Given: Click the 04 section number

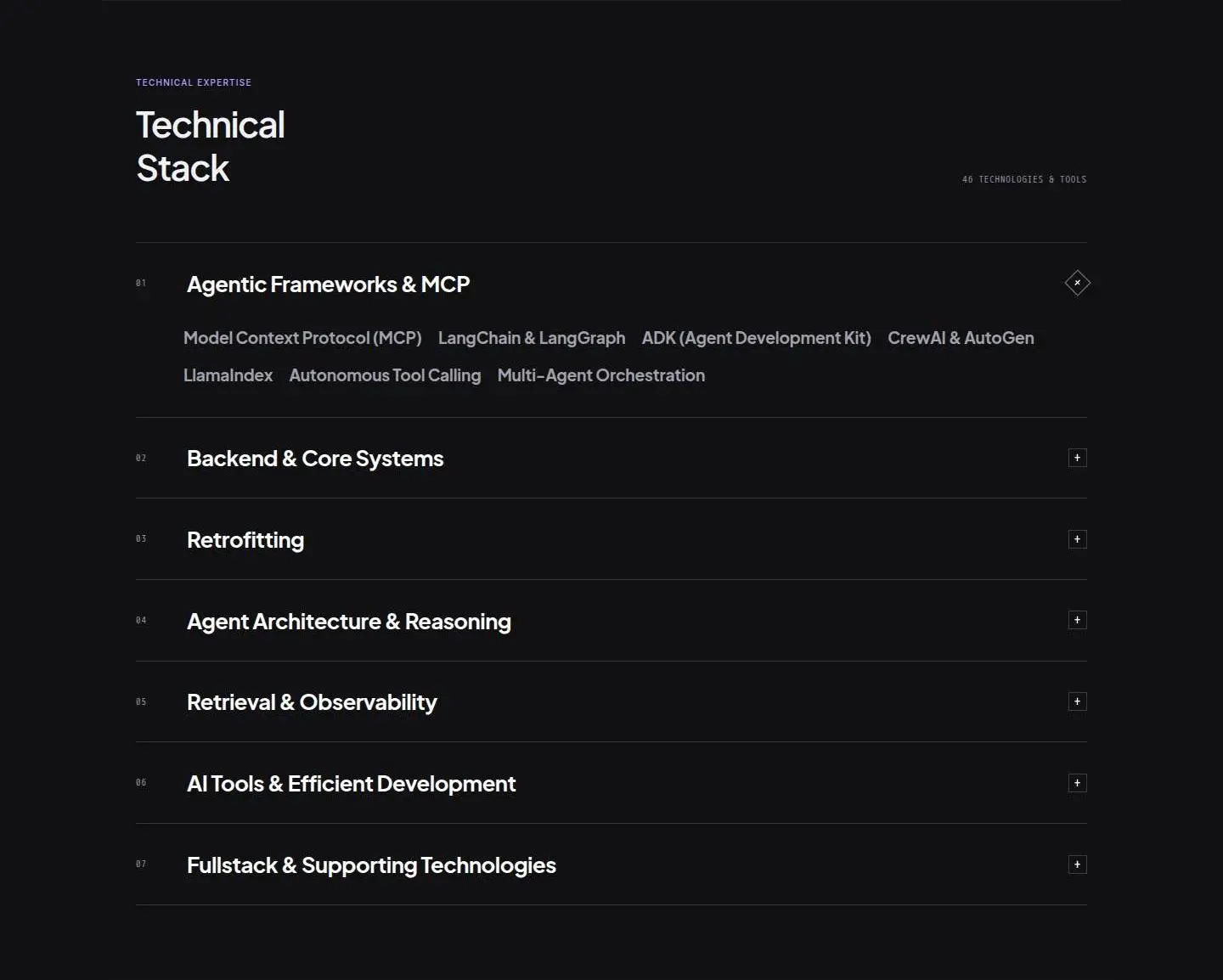Looking at the screenshot, I should pos(141,620).
